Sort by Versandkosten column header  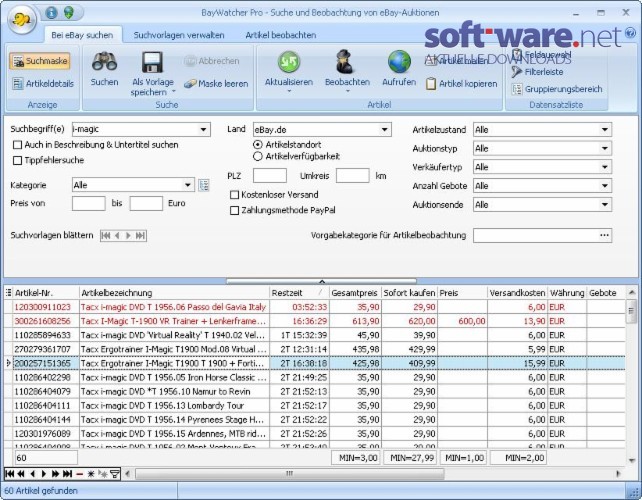[517, 293]
